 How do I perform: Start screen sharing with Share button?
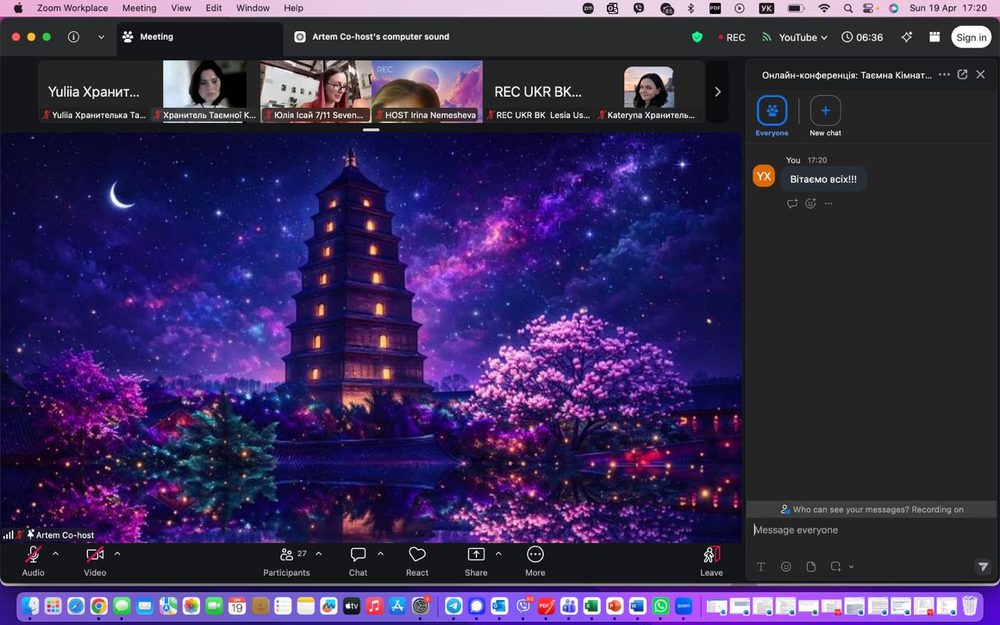476,561
